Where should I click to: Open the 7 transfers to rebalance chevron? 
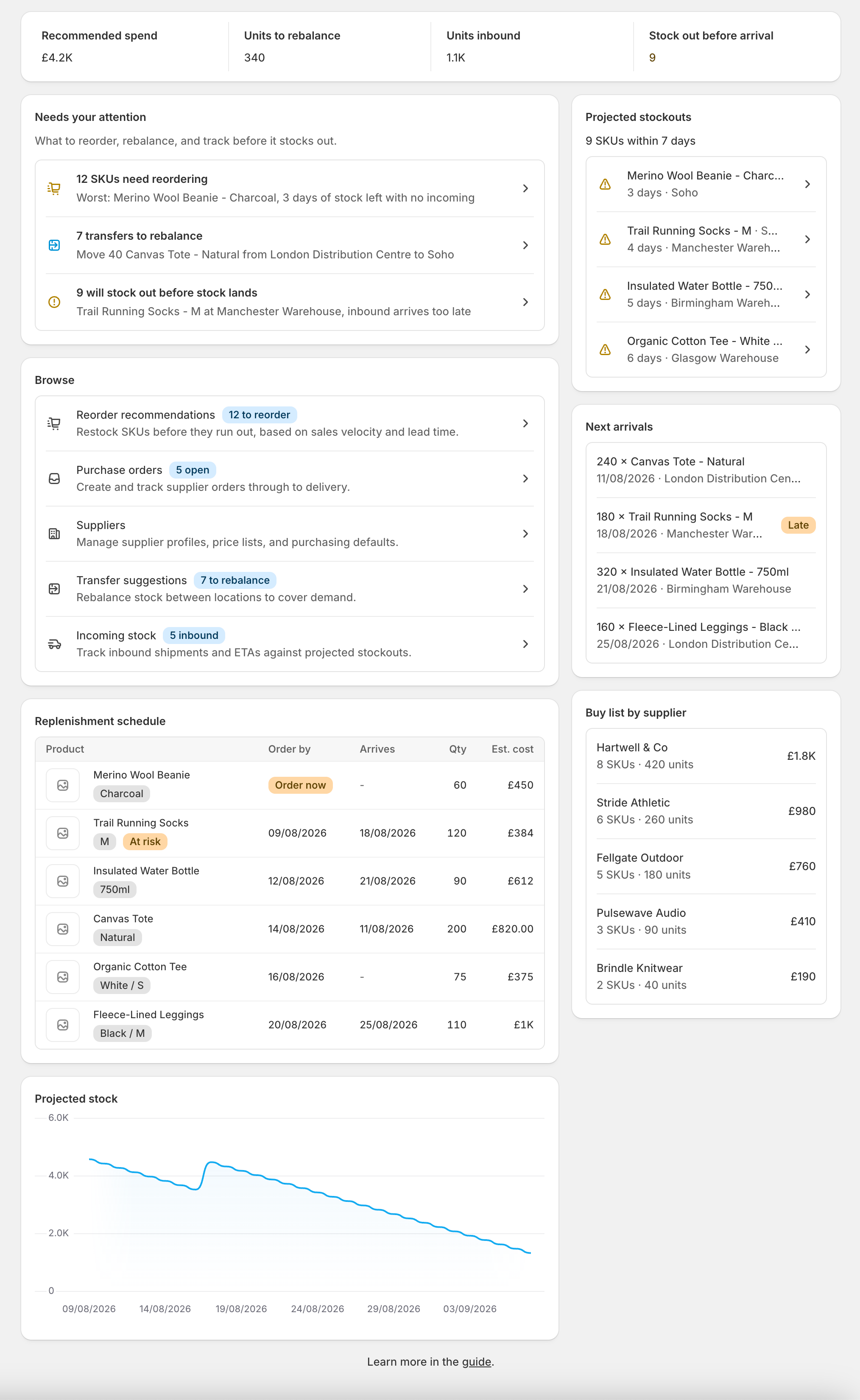click(525, 245)
